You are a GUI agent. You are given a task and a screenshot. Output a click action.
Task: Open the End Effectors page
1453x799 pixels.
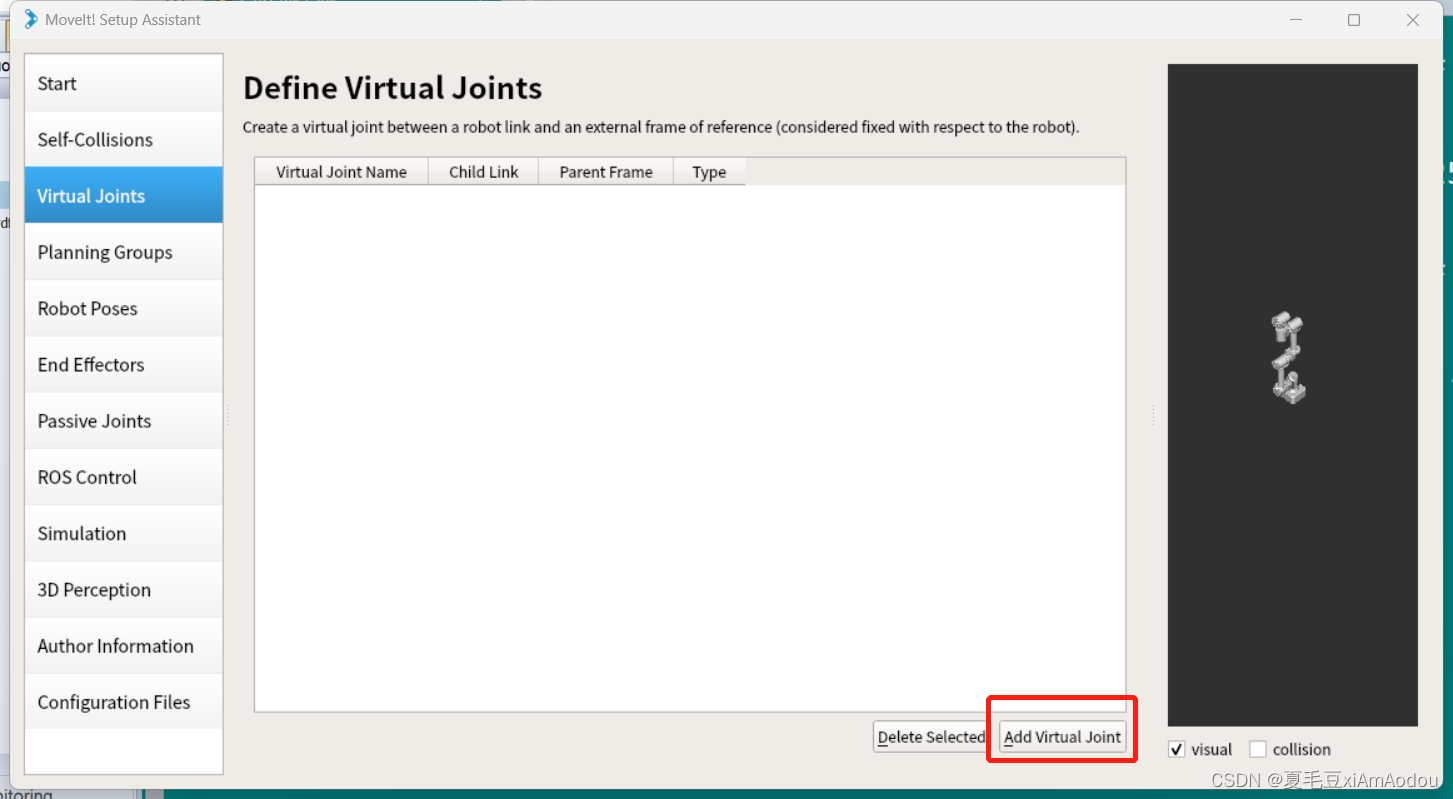tap(124, 364)
